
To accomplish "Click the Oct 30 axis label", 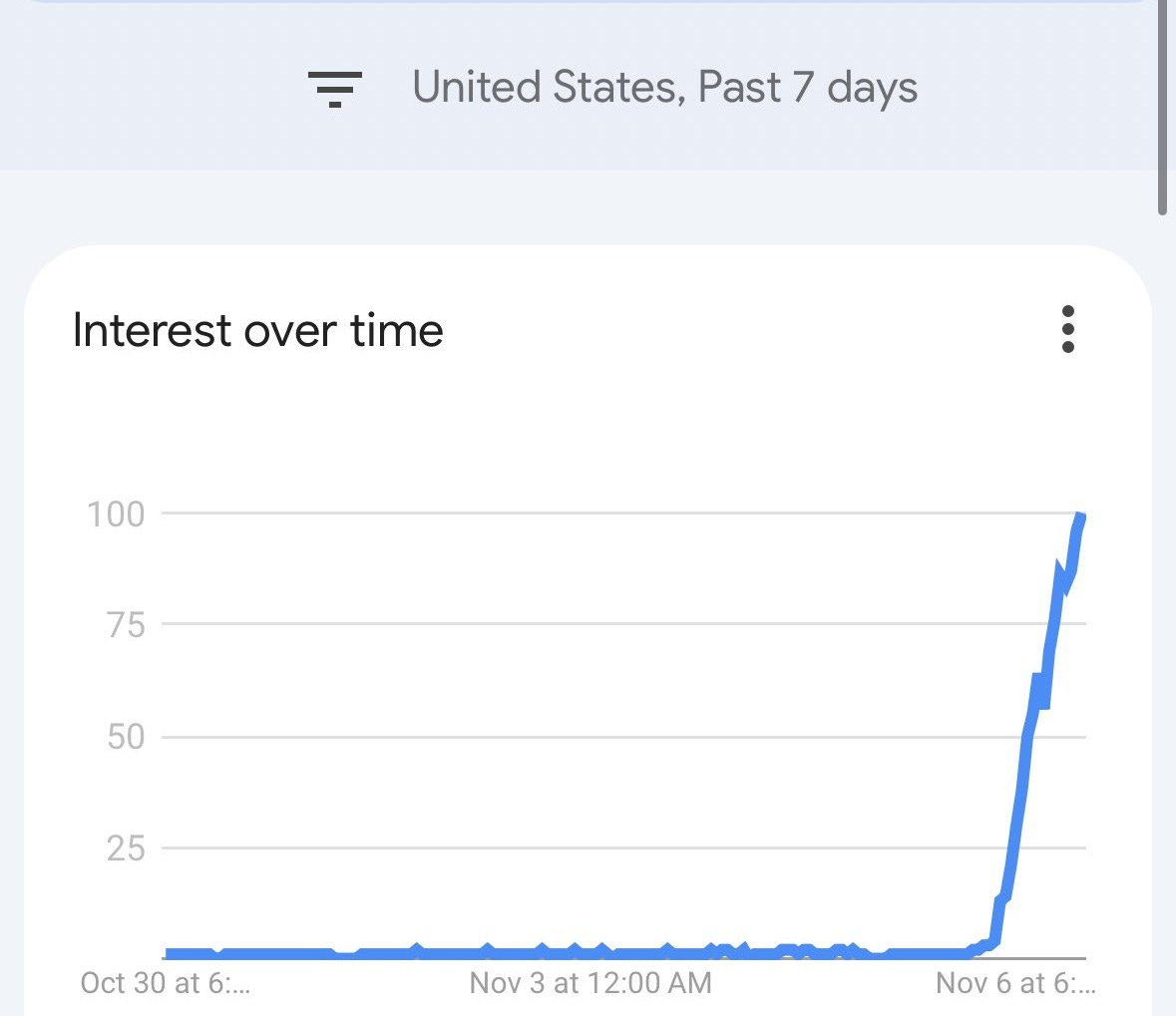I will 166,983.
